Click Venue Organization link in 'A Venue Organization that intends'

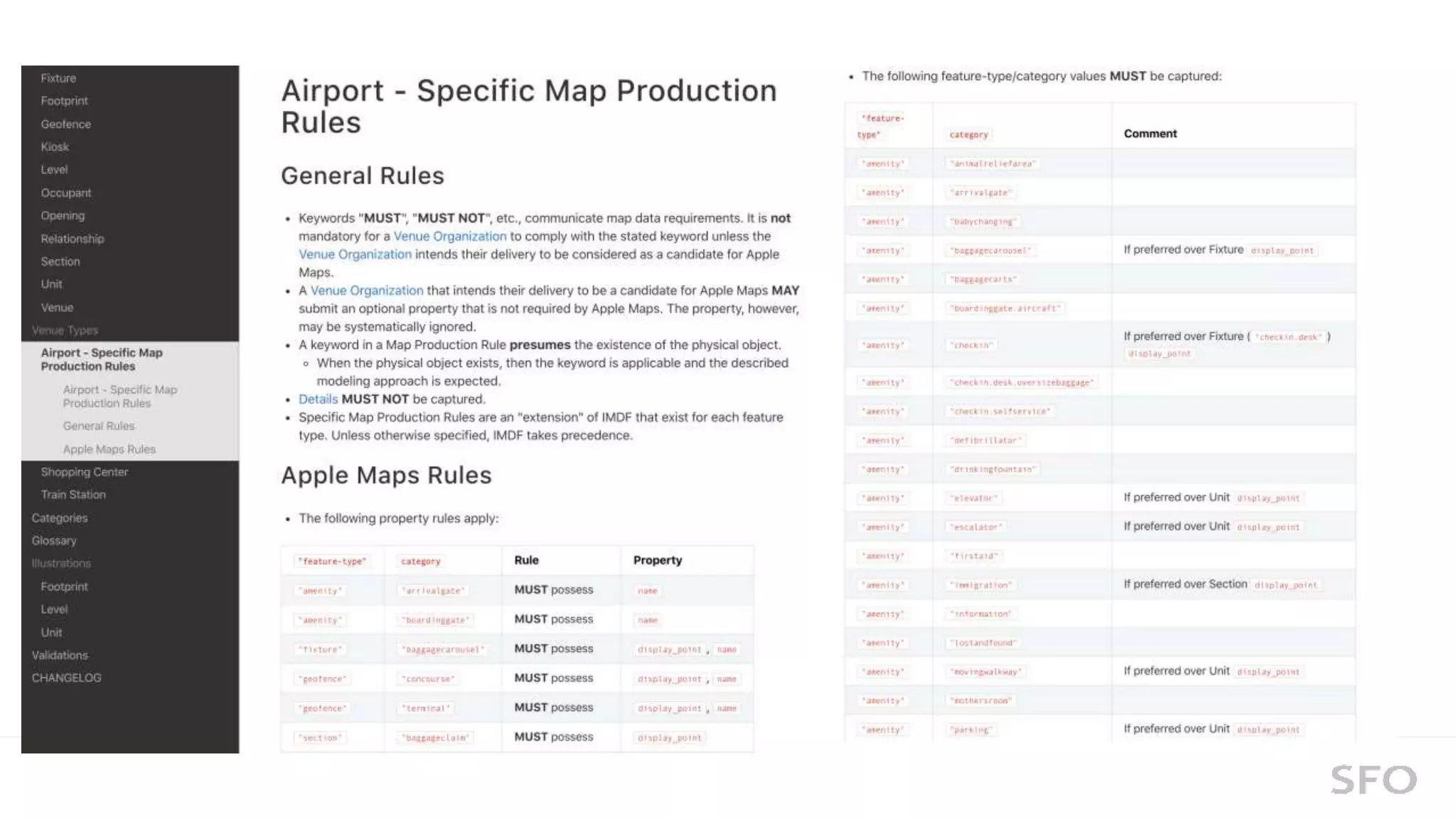click(x=366, y=291)
